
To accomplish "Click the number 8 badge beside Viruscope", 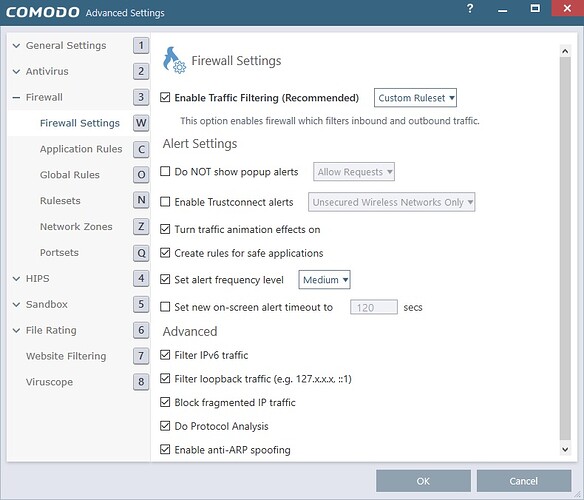I will click(x=141, y=382).
